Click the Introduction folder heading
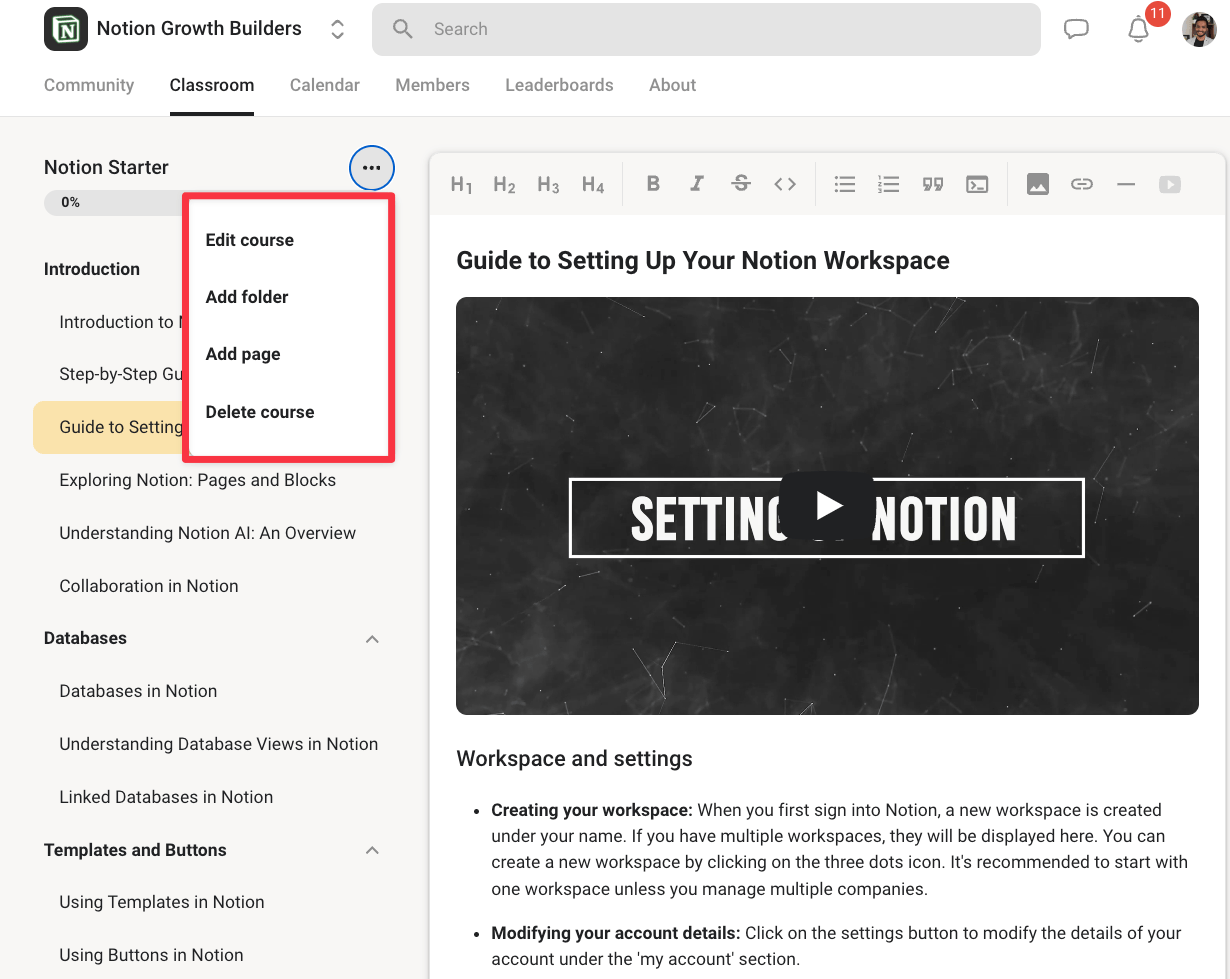Viewport: 1230px width, 979px height. [92, 269]
